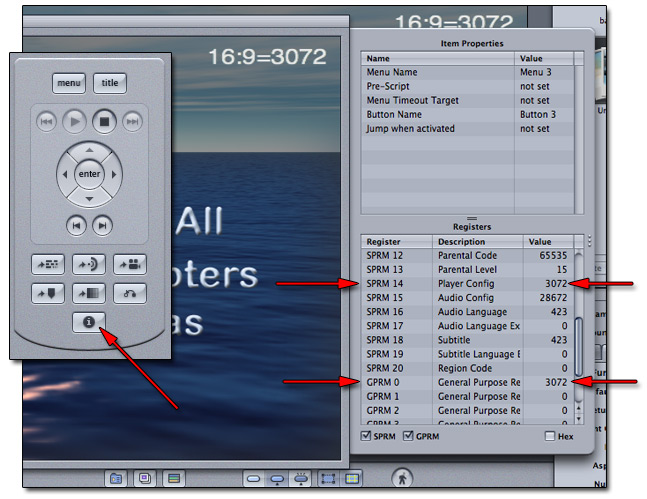Image resolution: width=647 pixels, height=499 pixels.
Task: Uncheck the GPRM registers checkbox
Action: click(x=408, y=437)
